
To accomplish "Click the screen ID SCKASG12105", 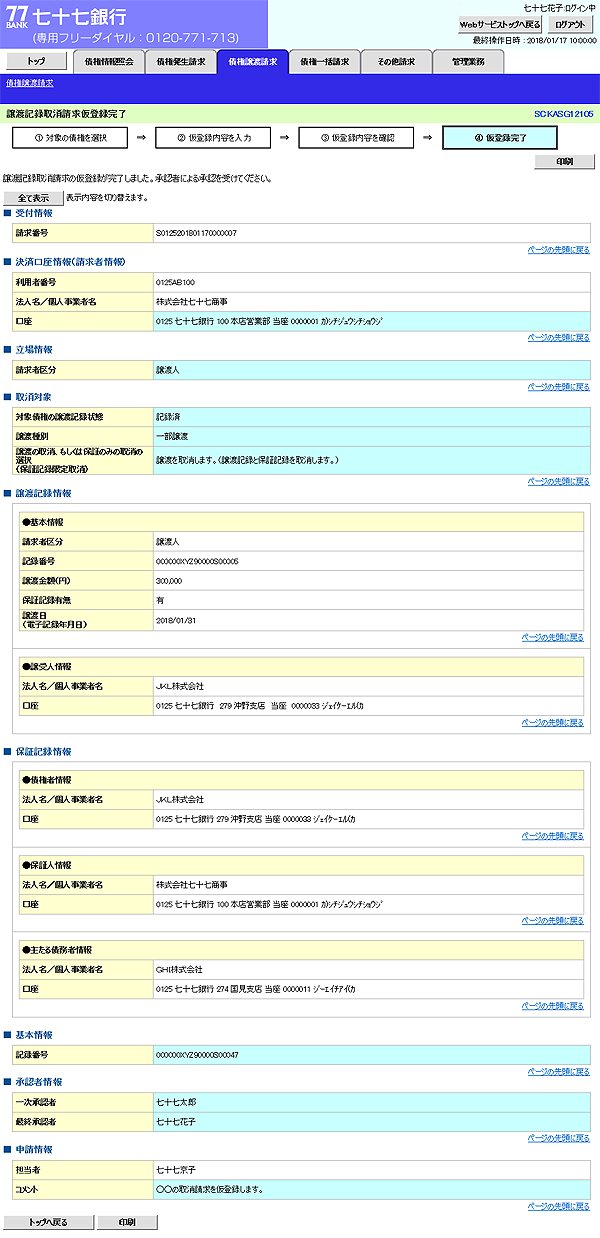I will coord(563,115).
